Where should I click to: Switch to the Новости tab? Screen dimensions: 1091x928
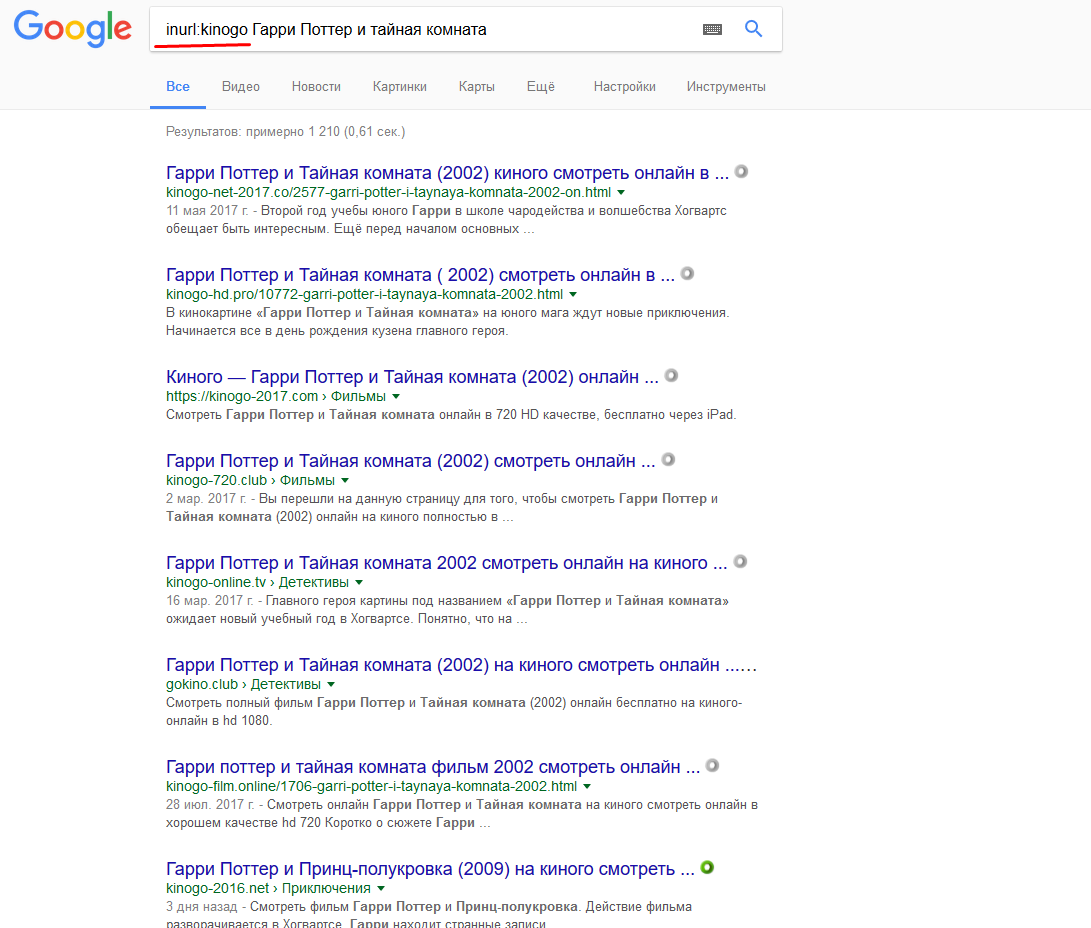(x=316, y=87)
